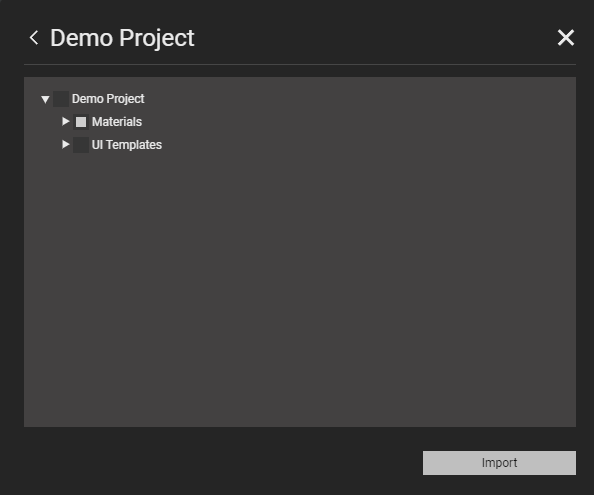Click the Import button
The image size is (594, 495).
coord(499,463)
